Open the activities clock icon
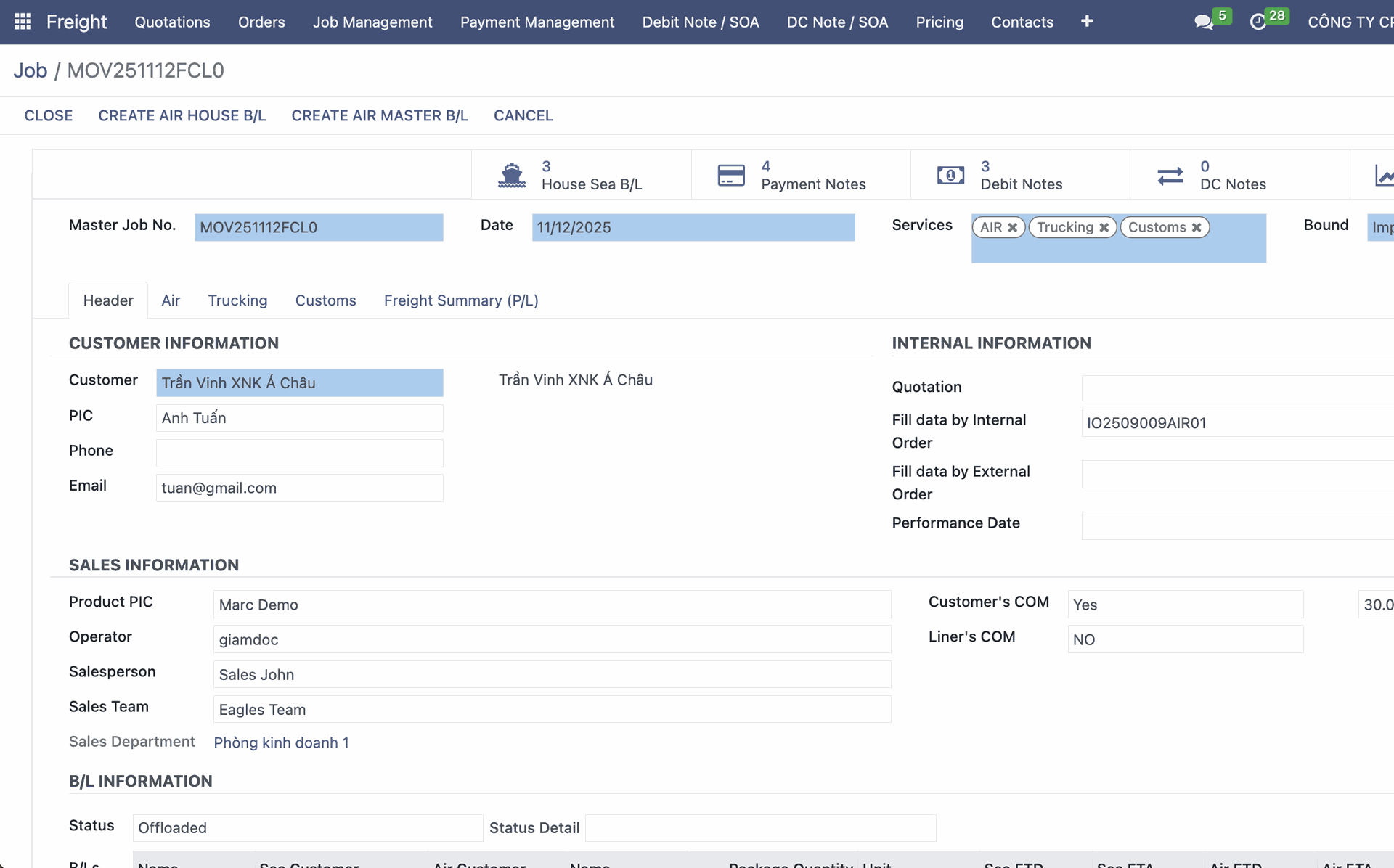Viewport: 1394px width, 868px height. pyautogui.click(x=1258, y=22)
